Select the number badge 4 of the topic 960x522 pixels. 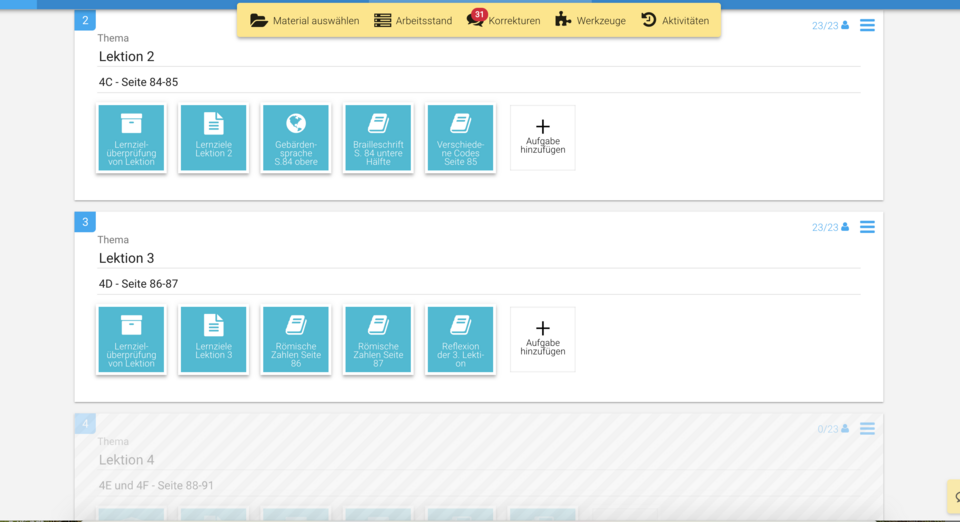click(85, 423)
